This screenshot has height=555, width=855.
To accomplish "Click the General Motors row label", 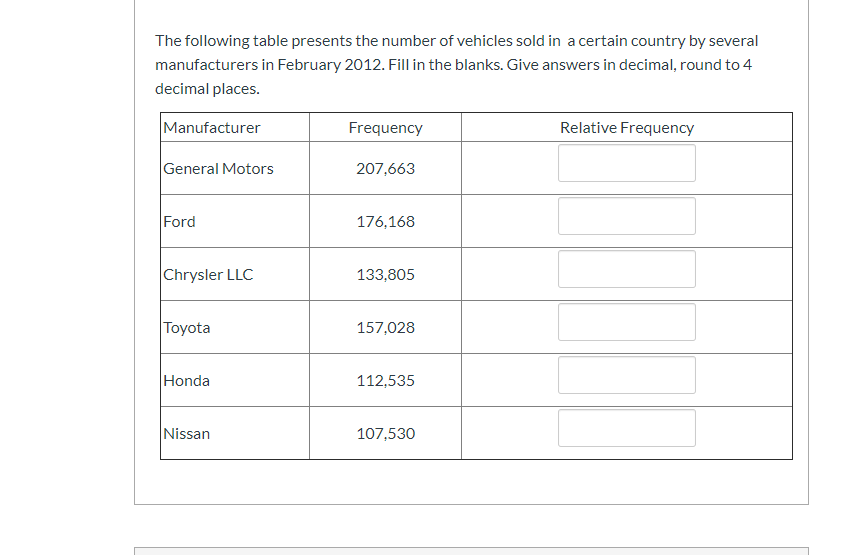I will (219, 169).
